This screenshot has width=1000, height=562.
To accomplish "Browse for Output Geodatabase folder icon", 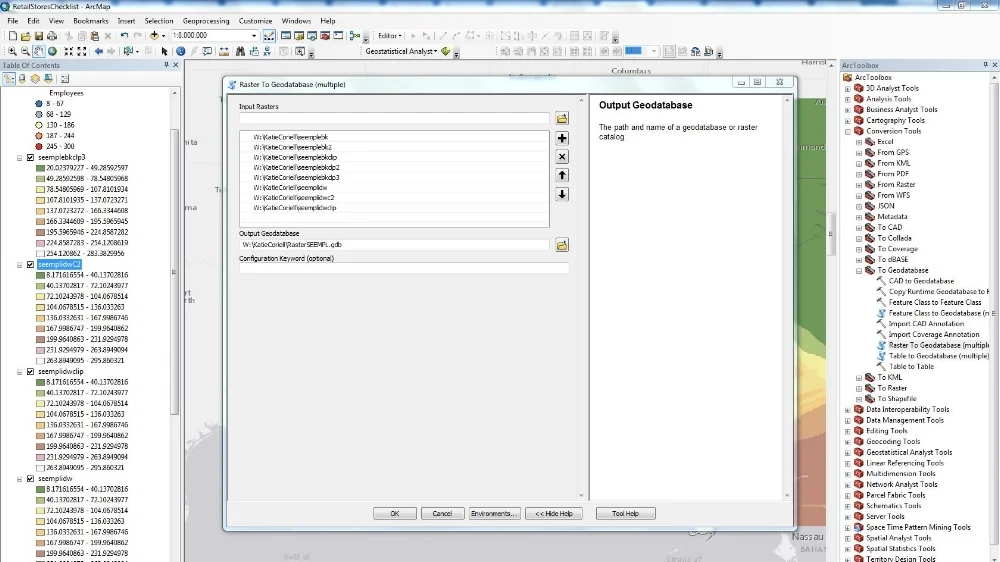I will coord(562,245).
